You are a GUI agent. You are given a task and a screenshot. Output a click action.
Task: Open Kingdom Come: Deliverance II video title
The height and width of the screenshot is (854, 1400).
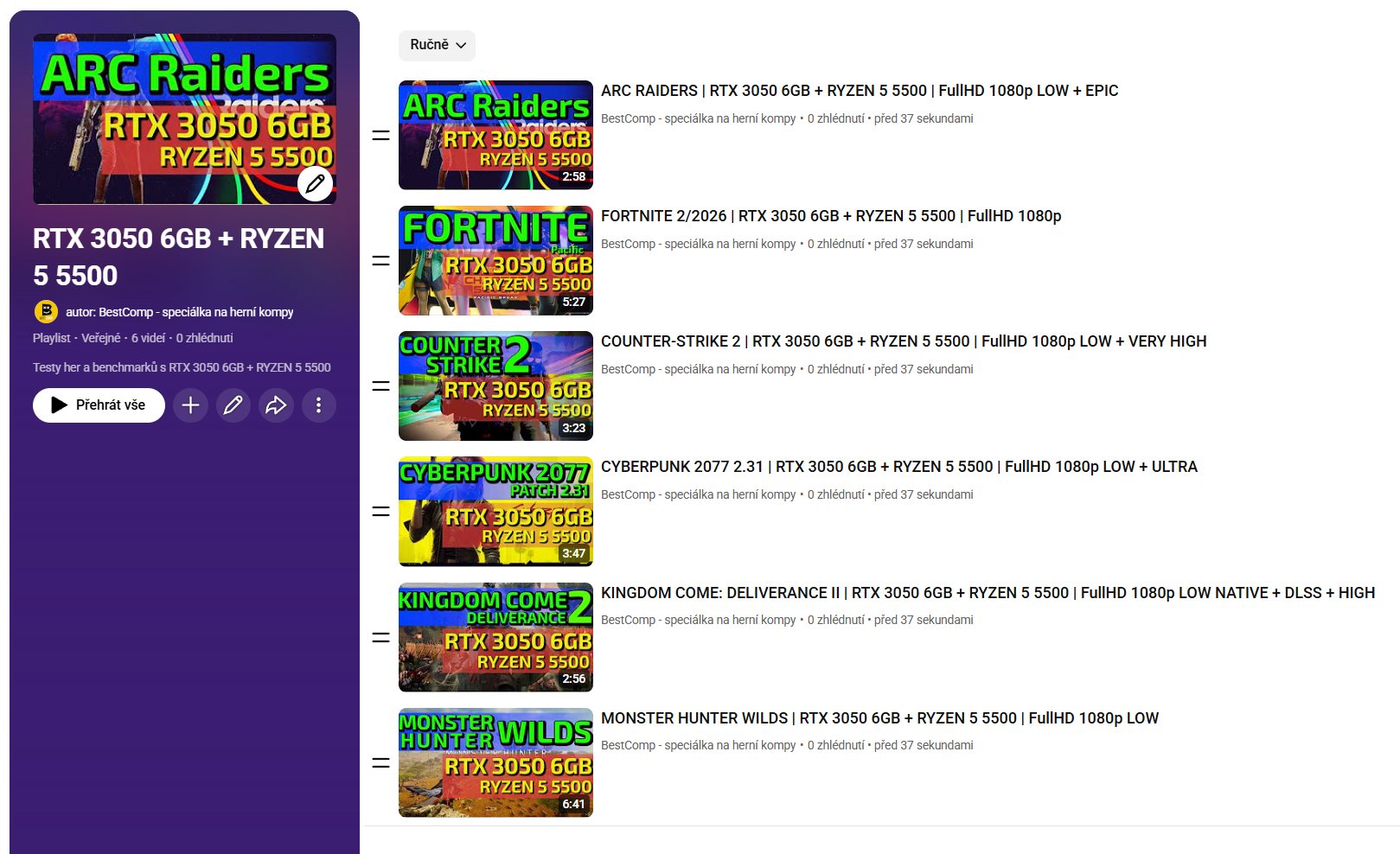coord(987,593)
